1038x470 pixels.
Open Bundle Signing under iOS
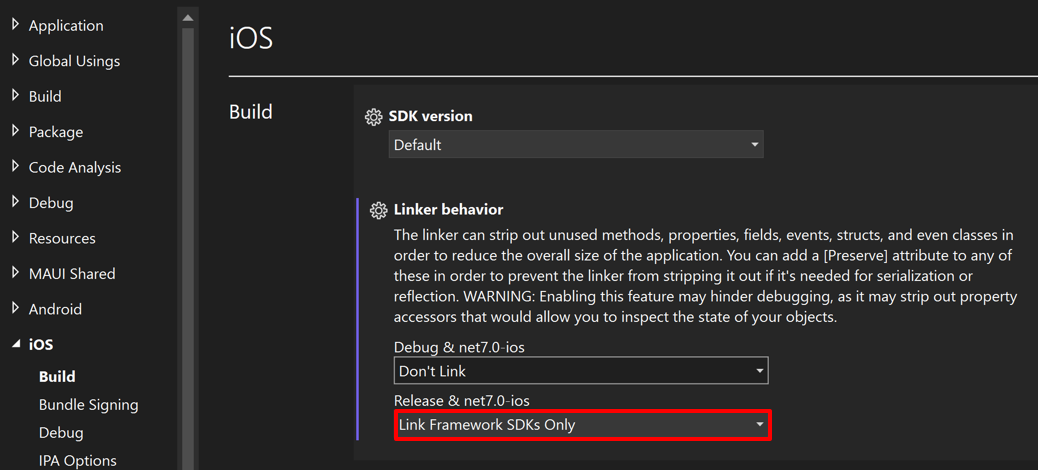tap(89, 404)
